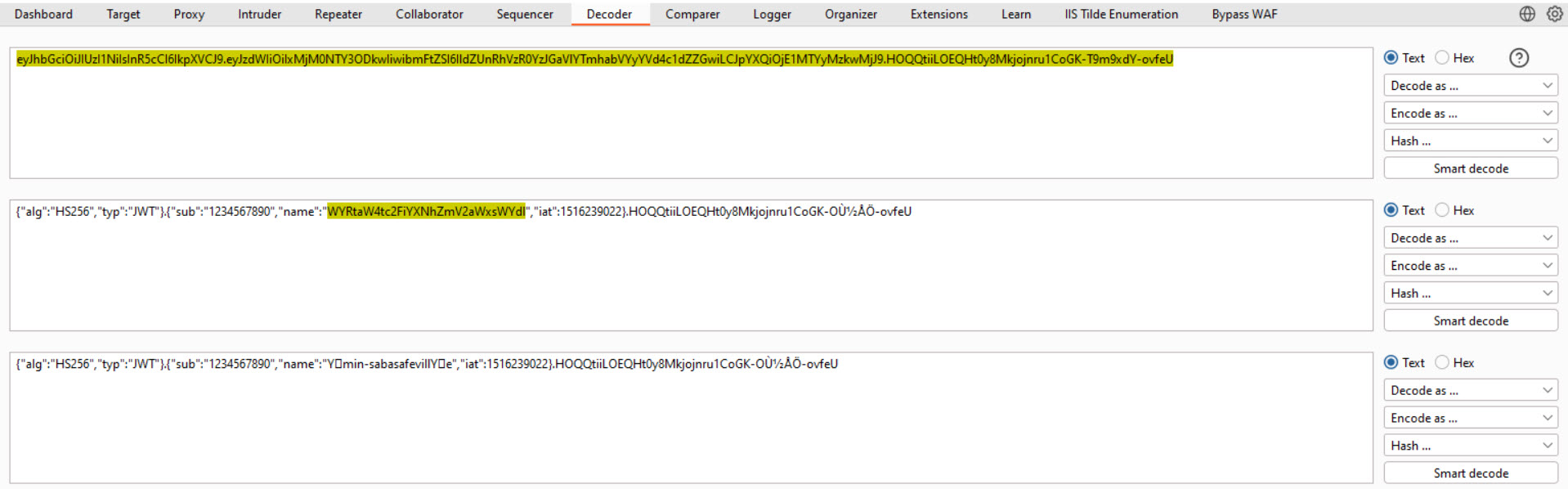The width and height of the screenshot is (1568, 489).
Task: Switch to the Proxy tab
Action: 189,14
